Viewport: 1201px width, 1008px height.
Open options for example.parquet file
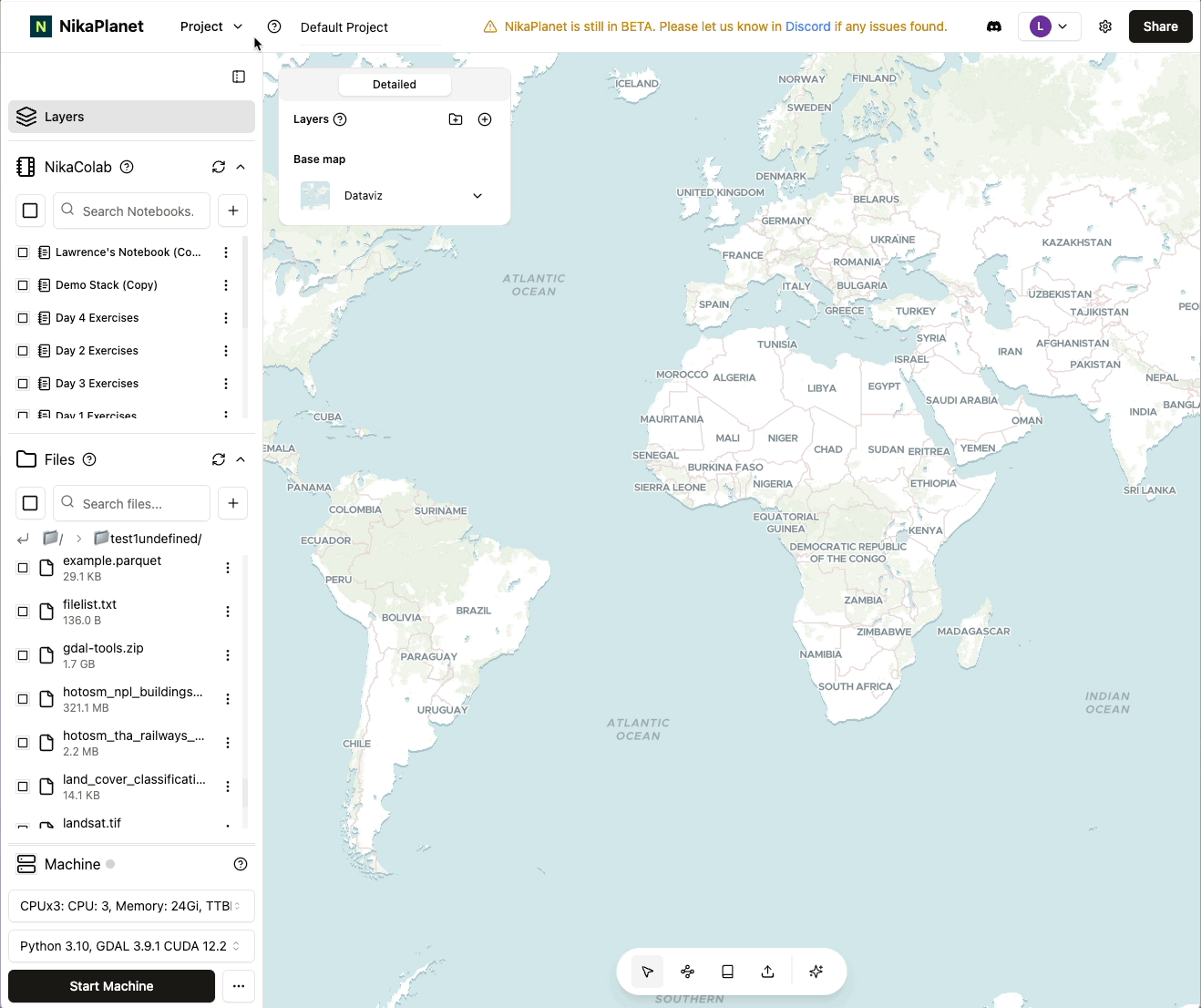pyautogui.click(x=228, y=568)
